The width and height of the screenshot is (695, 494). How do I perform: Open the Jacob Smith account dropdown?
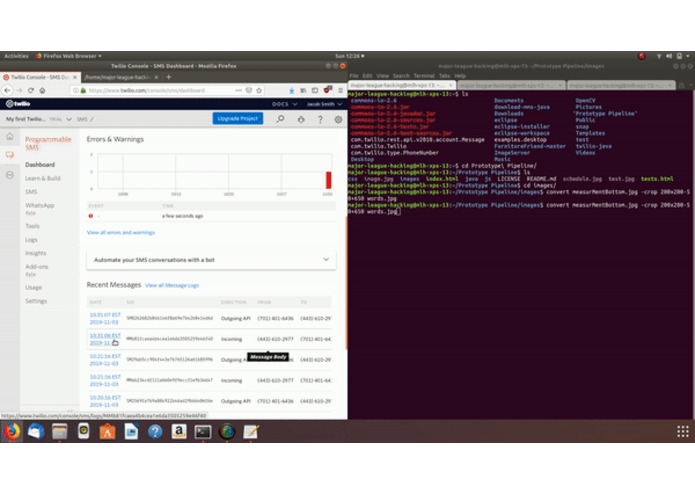pos(324,104)
